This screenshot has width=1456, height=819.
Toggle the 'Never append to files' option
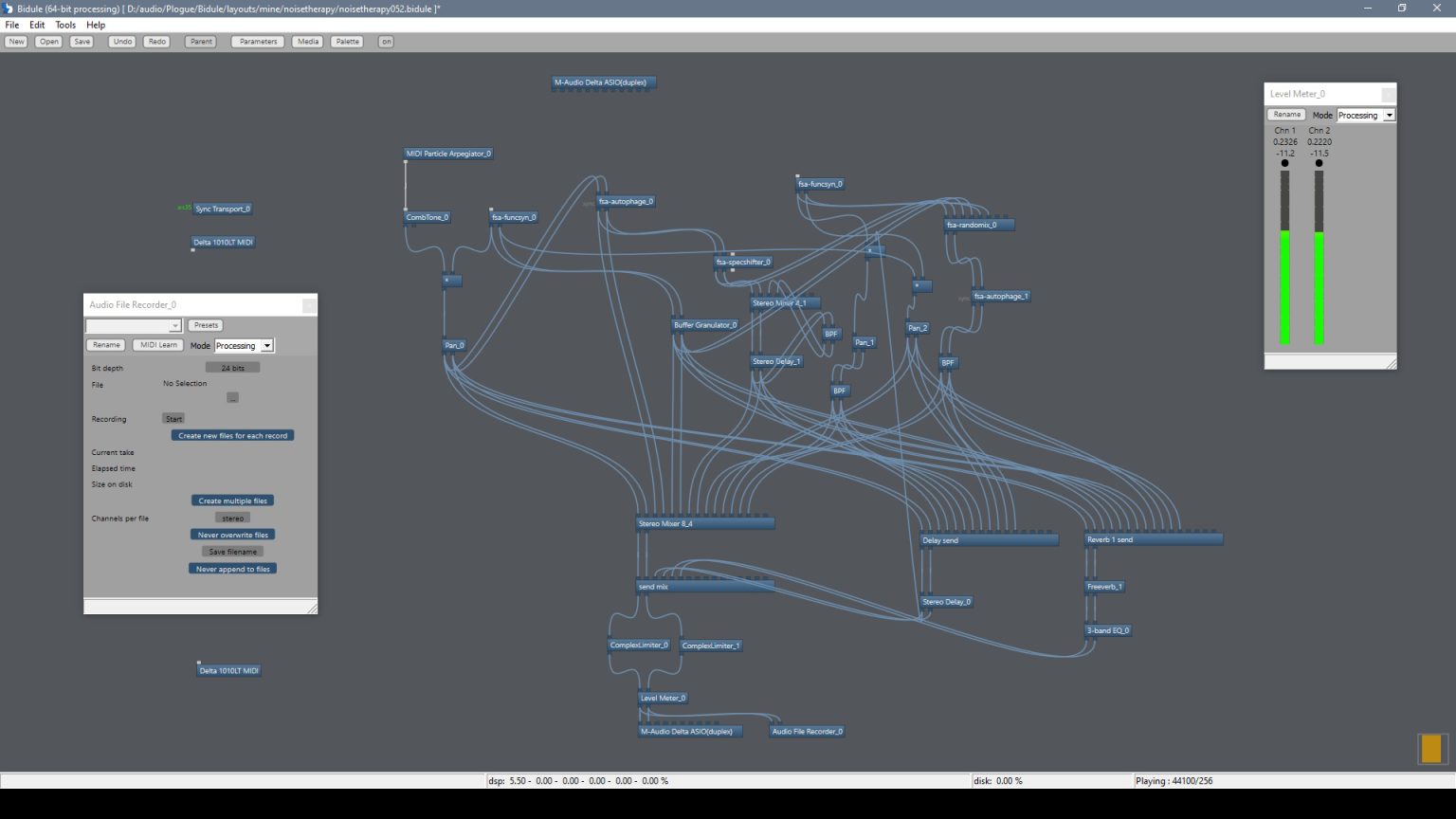[x=232, y=569]
